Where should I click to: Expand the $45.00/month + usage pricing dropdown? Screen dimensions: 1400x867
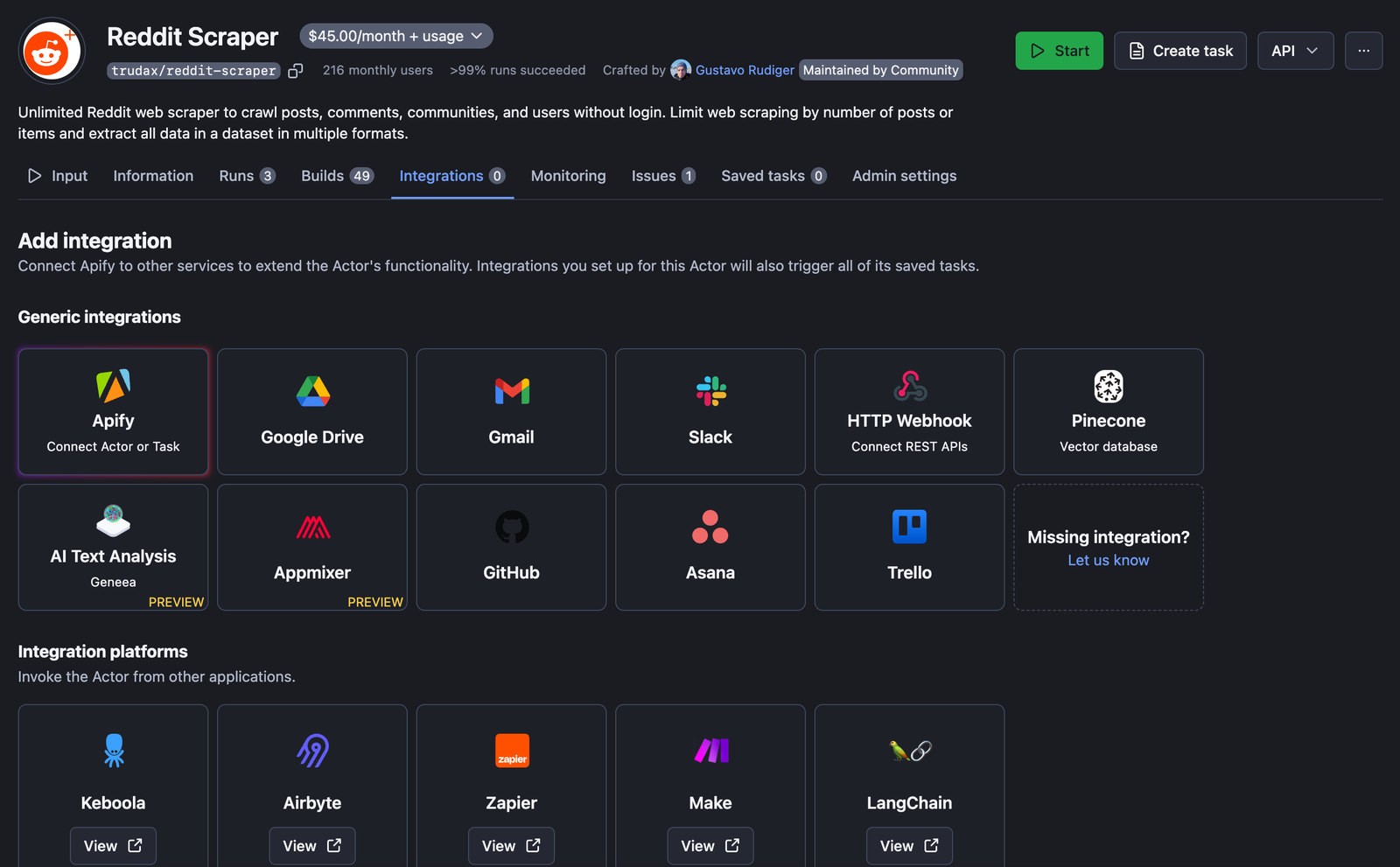coord(395,36)
